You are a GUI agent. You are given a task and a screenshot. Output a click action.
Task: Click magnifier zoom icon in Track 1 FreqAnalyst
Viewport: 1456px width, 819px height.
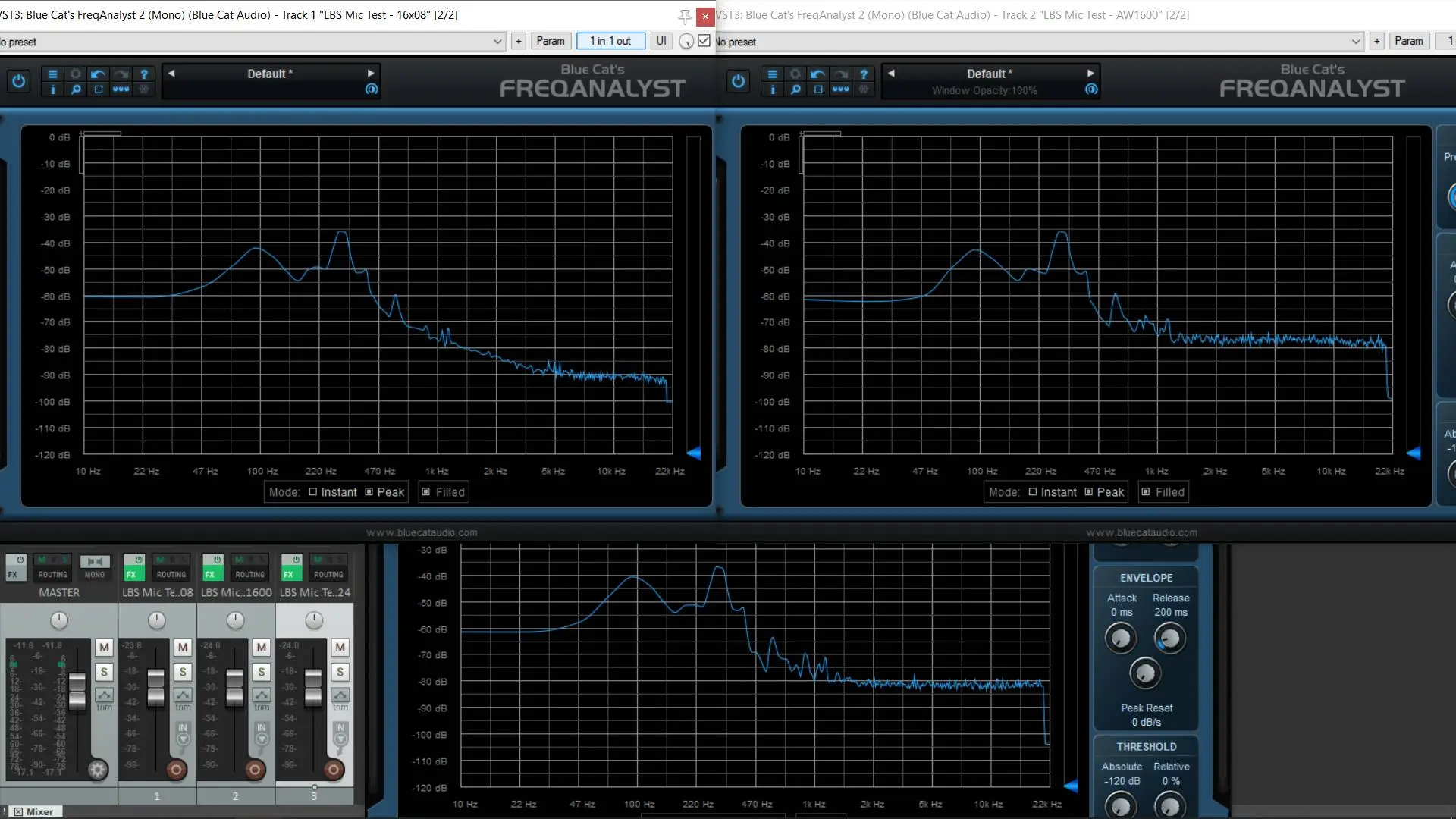point(75,89)
